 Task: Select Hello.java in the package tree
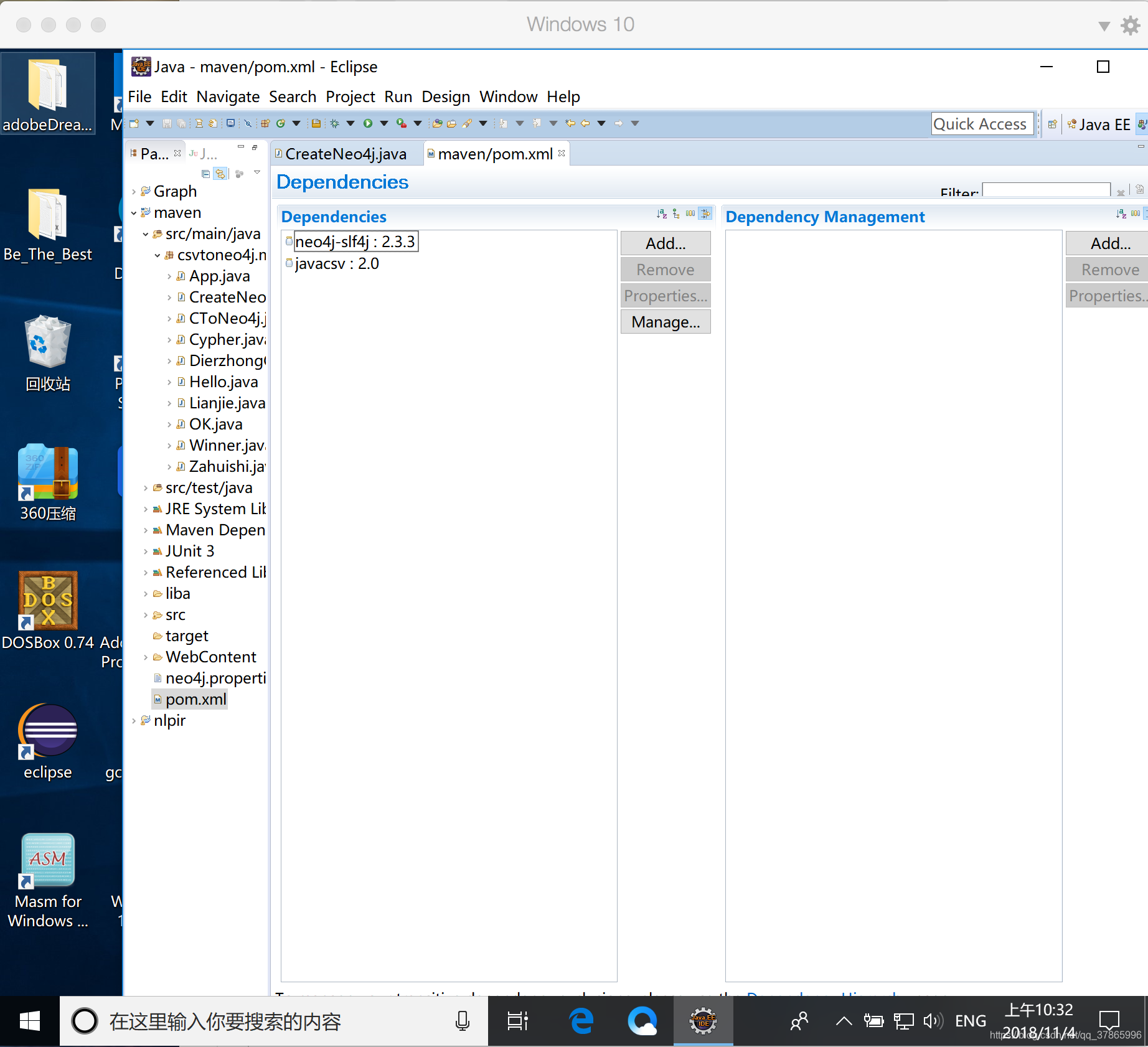[x=223, y=382]
